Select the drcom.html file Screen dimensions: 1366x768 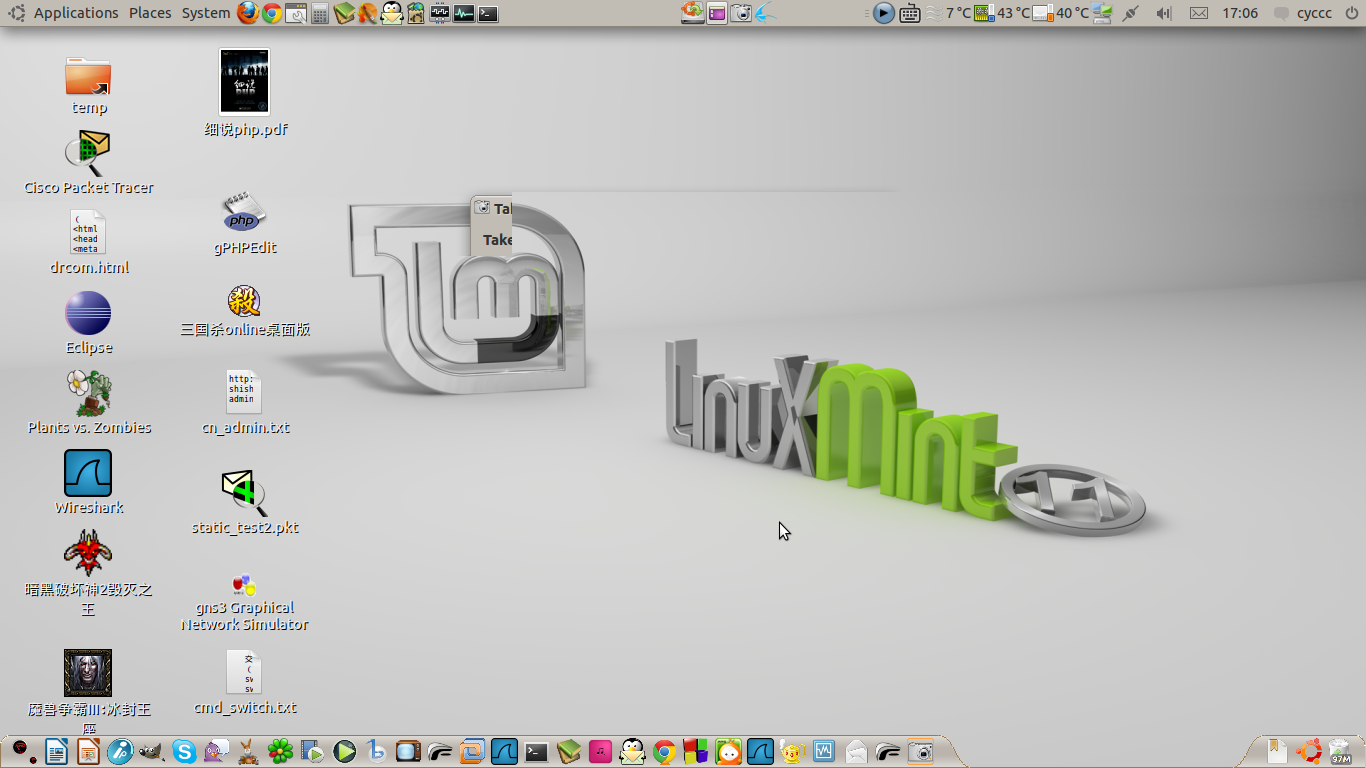(x=89, y=242)
